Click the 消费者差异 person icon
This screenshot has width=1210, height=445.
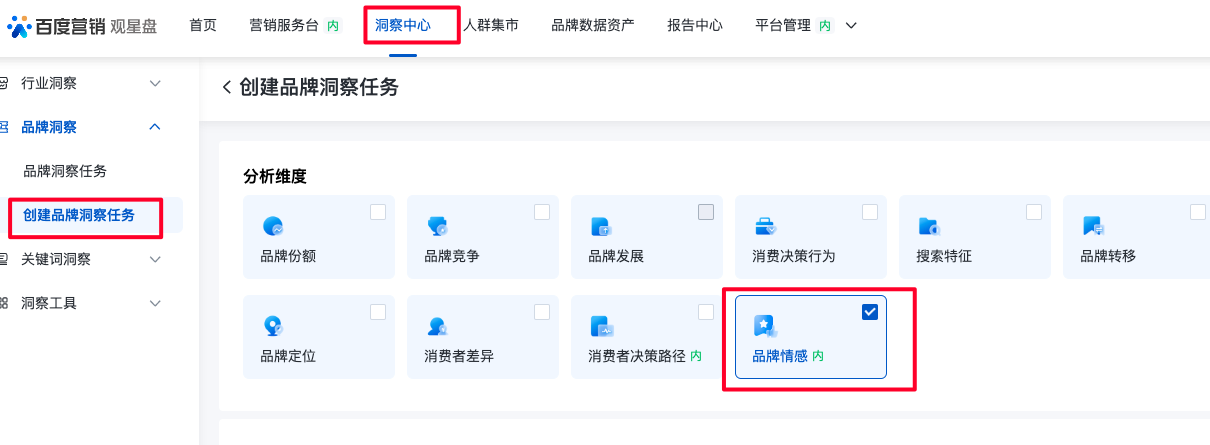tap(437, 325)
